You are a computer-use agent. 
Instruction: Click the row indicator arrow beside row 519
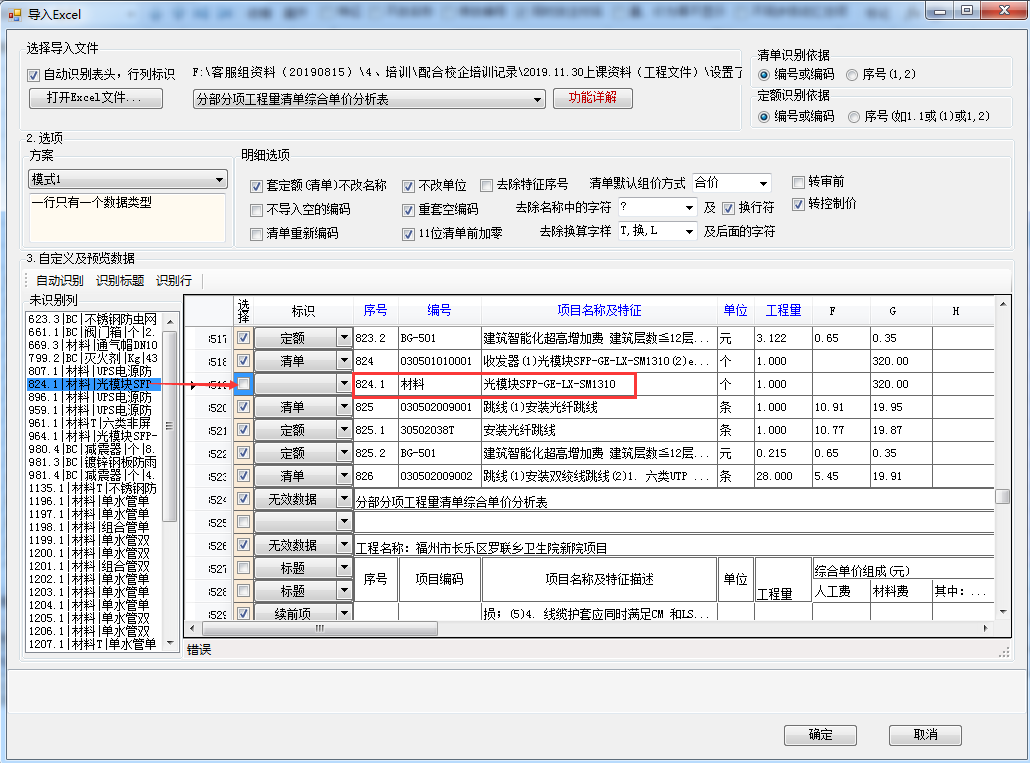point(193,385)
